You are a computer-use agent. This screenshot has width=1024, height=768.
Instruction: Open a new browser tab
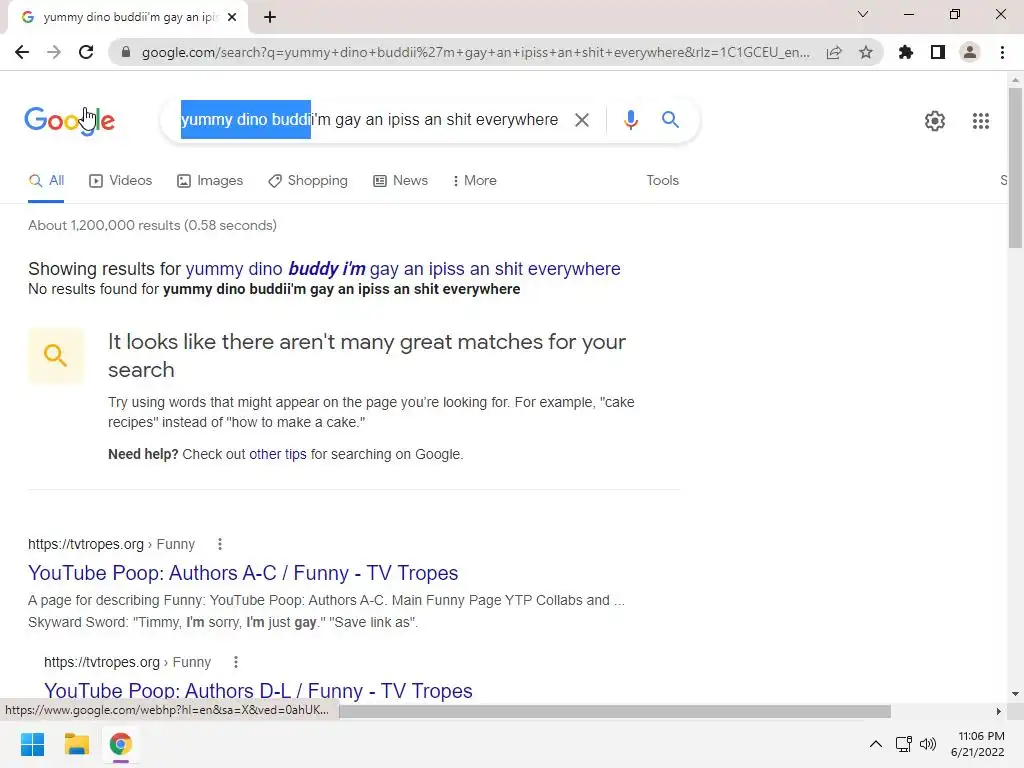pyautogui.click(x=270, y=17)
